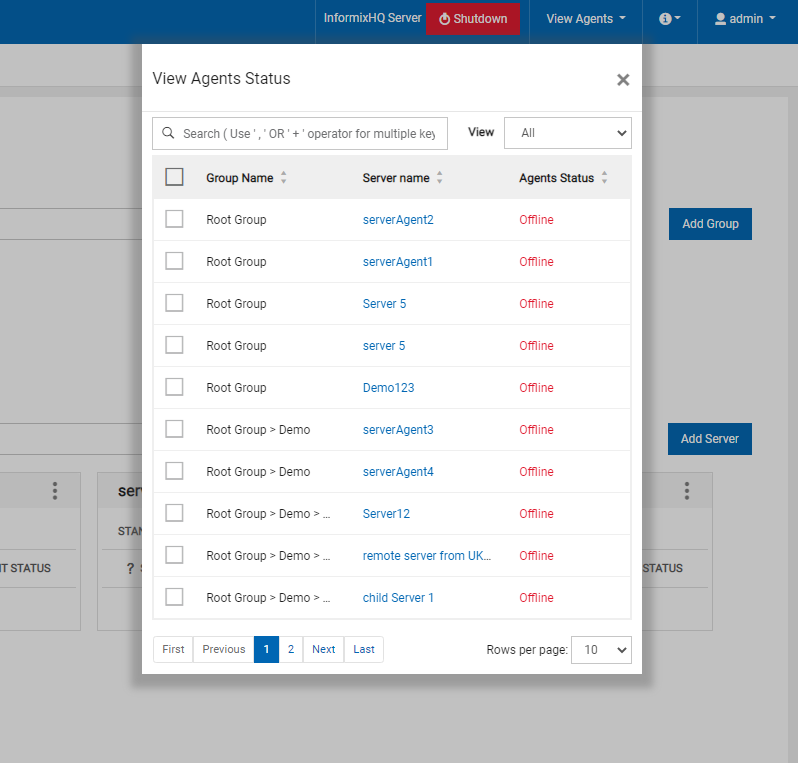This screenshot has height=763, width=798.
Task: Check the Server12 row checkbox
Action: click(174, 513)
